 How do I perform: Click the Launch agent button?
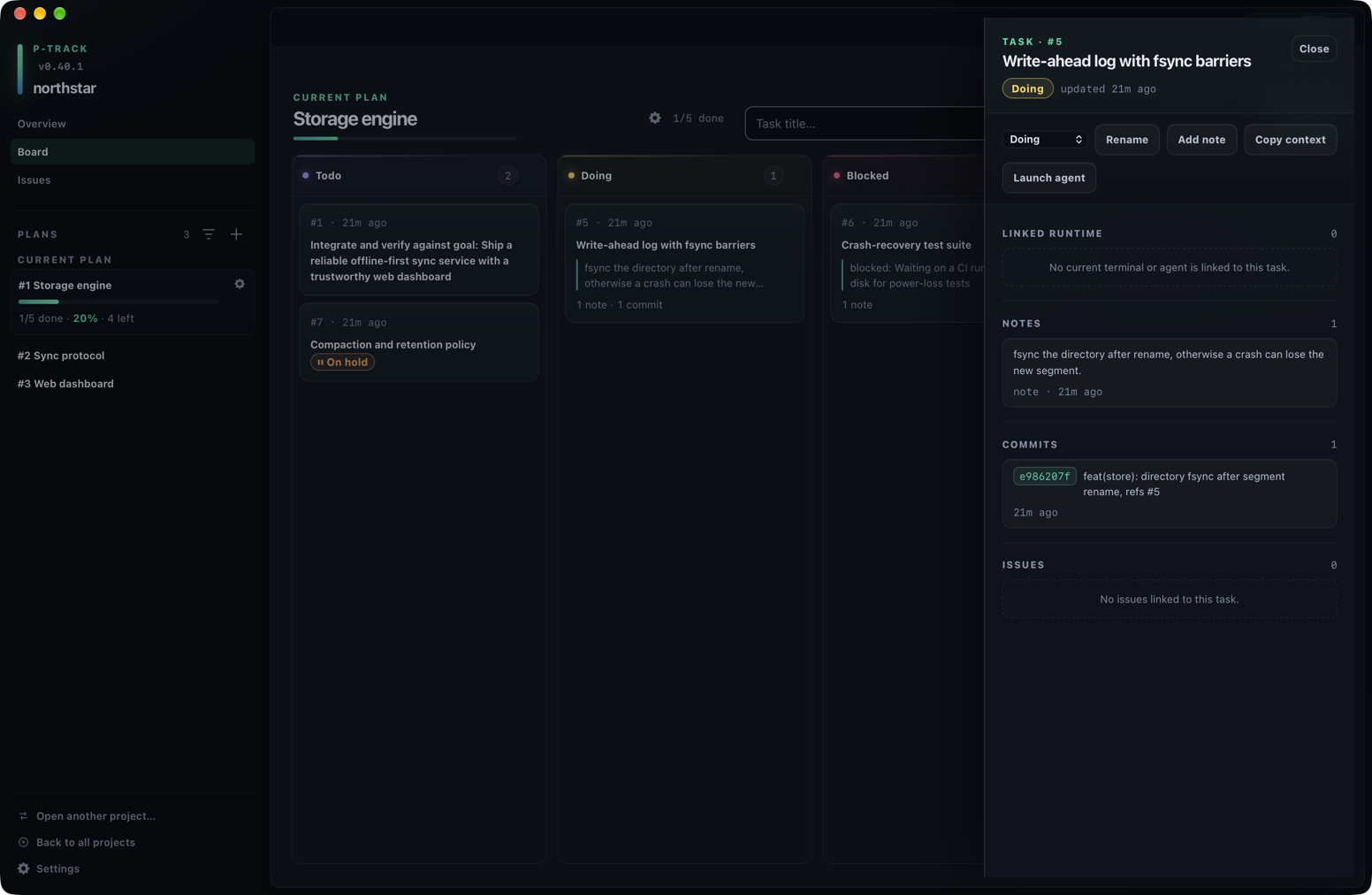(1049, 178)
